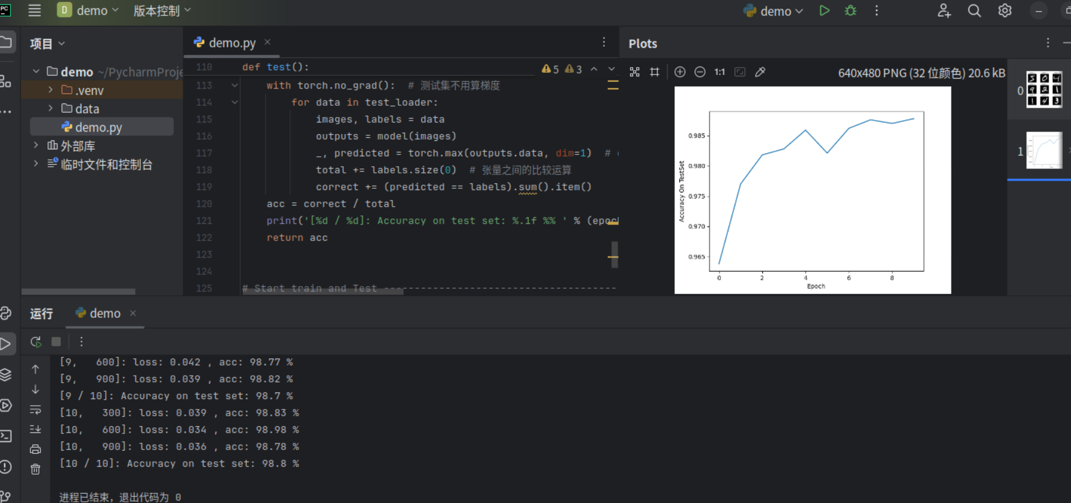Open the Python packages layers icon
Image resolution: width=1071 pixels, height=503 pixels.
(5, 375)
